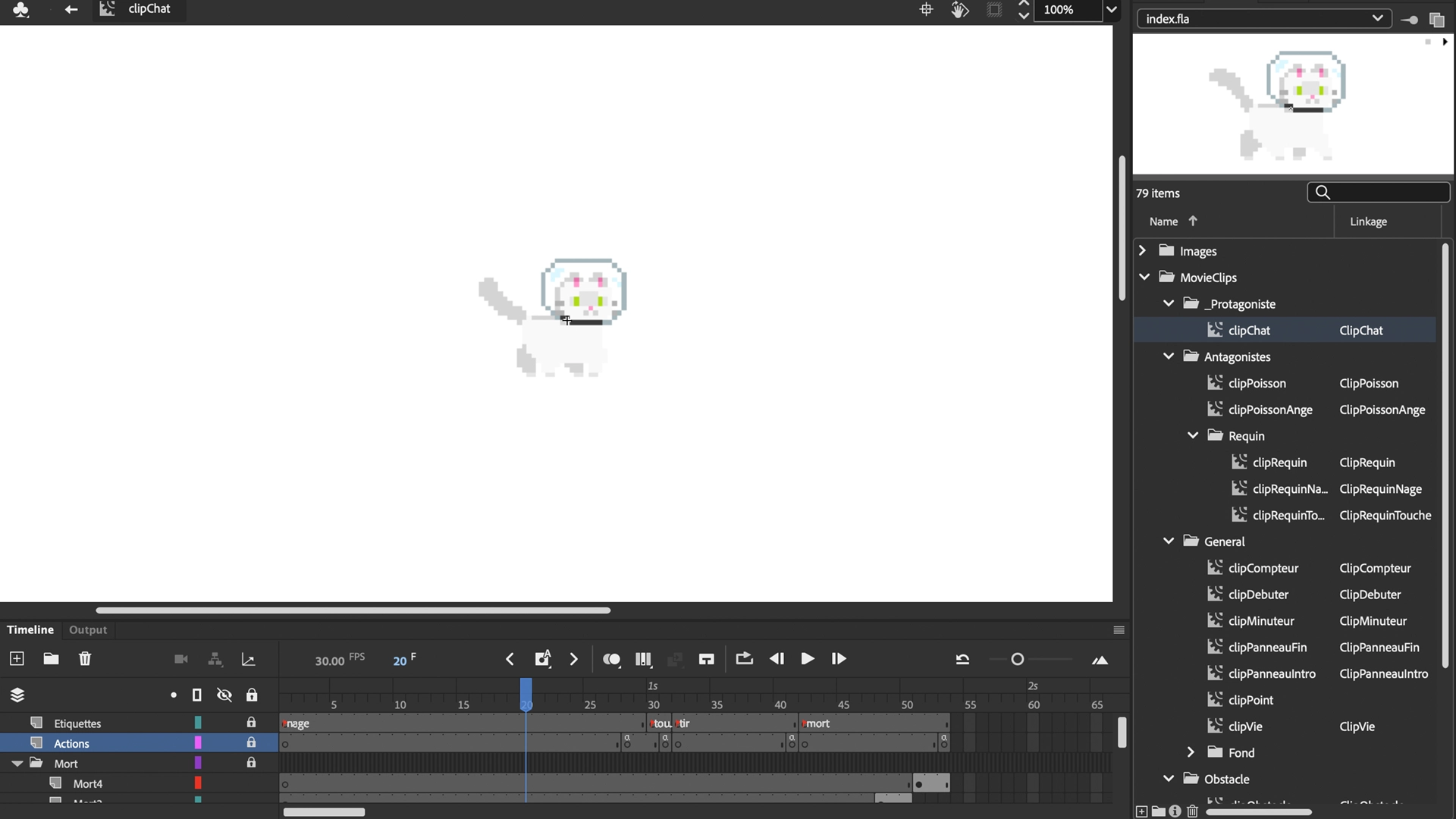The height and width of the screenshot is (819, 1456).
Task: Click the Actions layer magenta color swatch
Action: (x=198, y=742)
